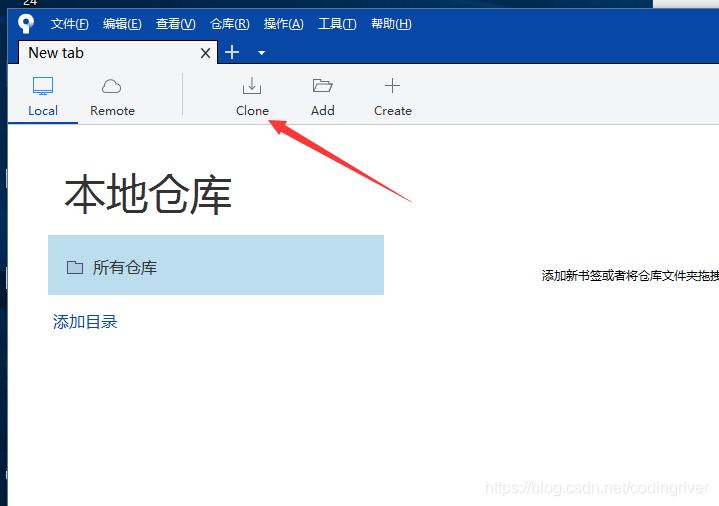Expand the tab list dropdown arrow

pyautogui.click(x=261, y=53)
